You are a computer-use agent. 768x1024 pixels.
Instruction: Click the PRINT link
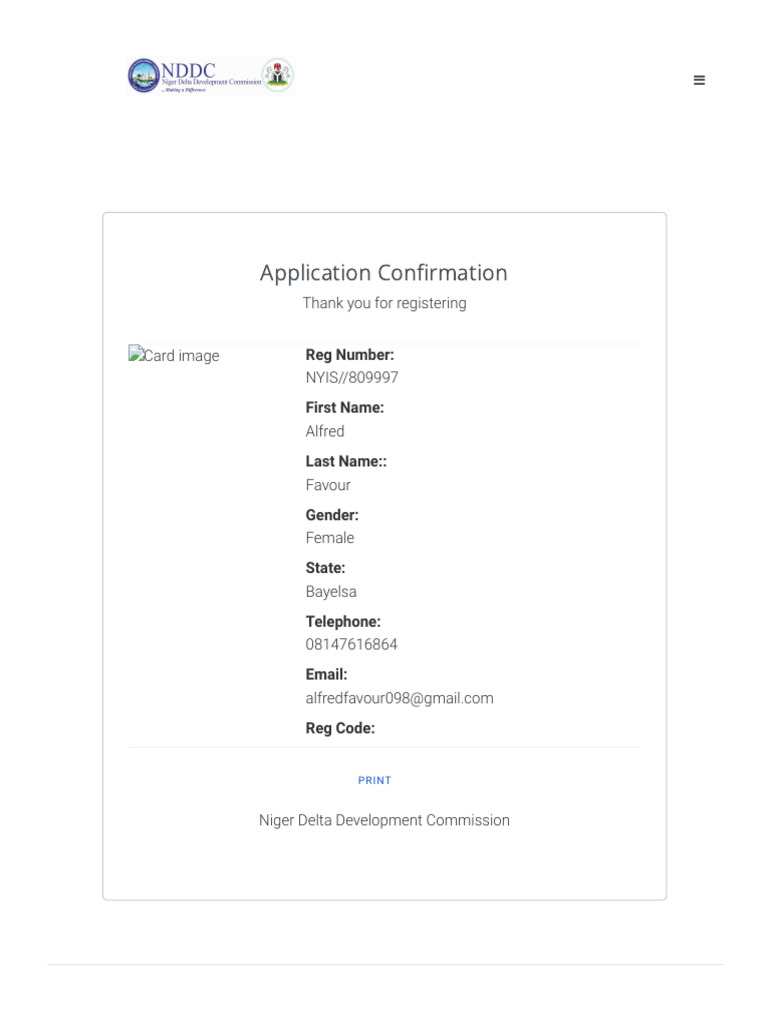click(375, 780)
